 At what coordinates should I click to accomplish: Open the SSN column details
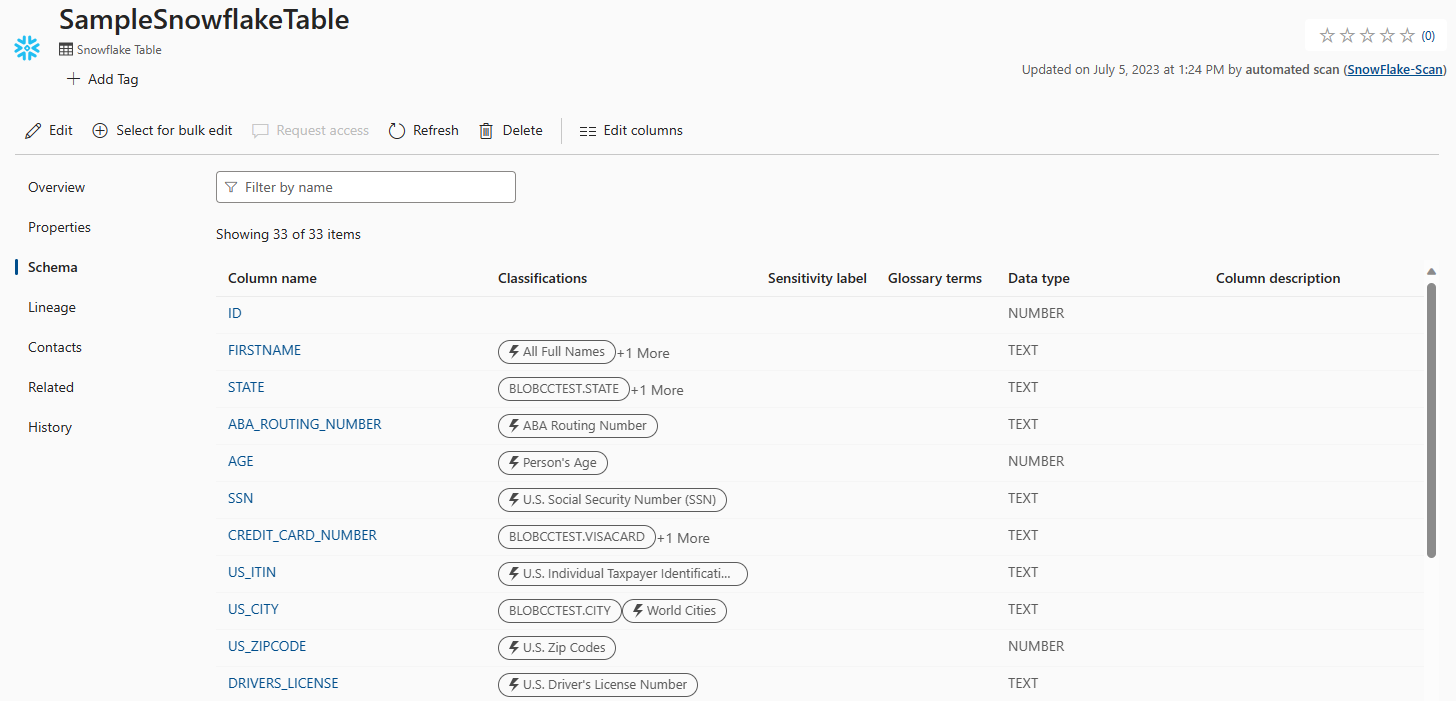240,497
